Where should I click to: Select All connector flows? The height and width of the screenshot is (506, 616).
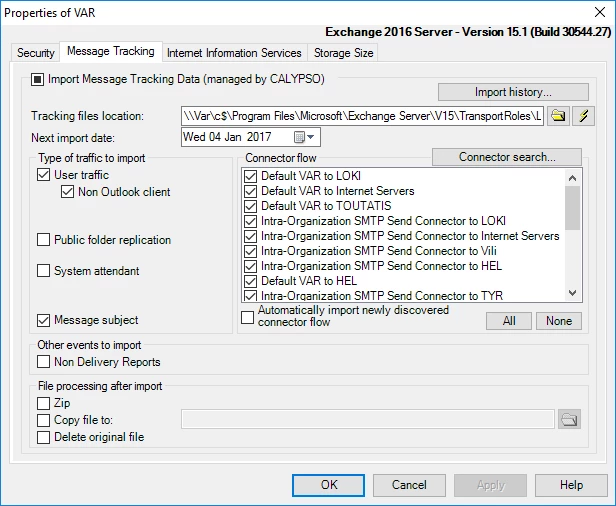click(509, 321)
